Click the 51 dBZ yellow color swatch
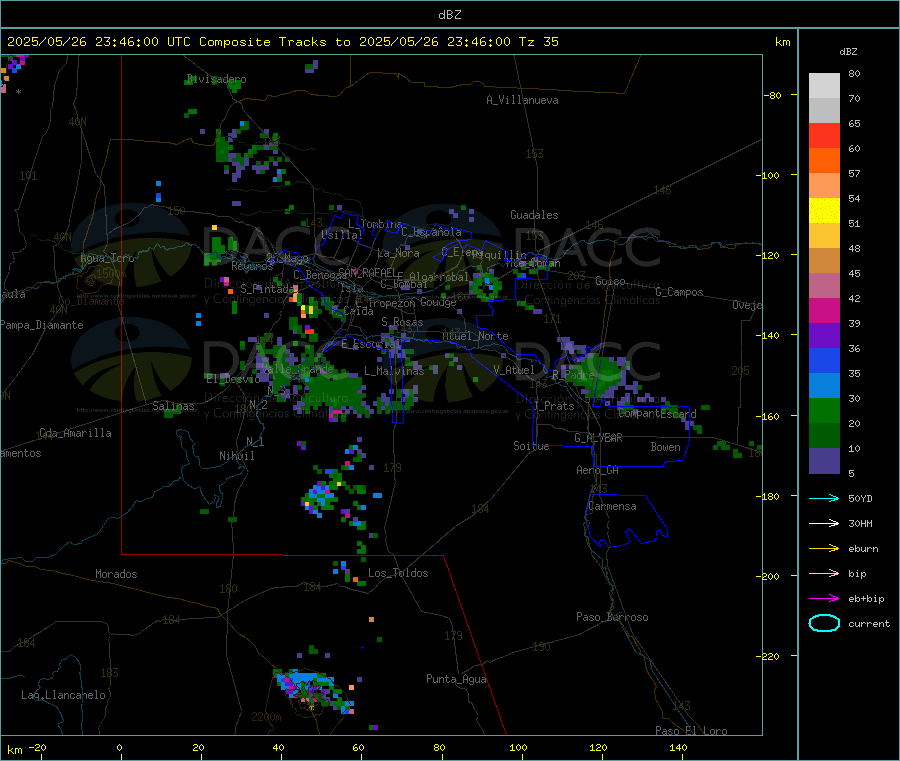 click(824, 235)
